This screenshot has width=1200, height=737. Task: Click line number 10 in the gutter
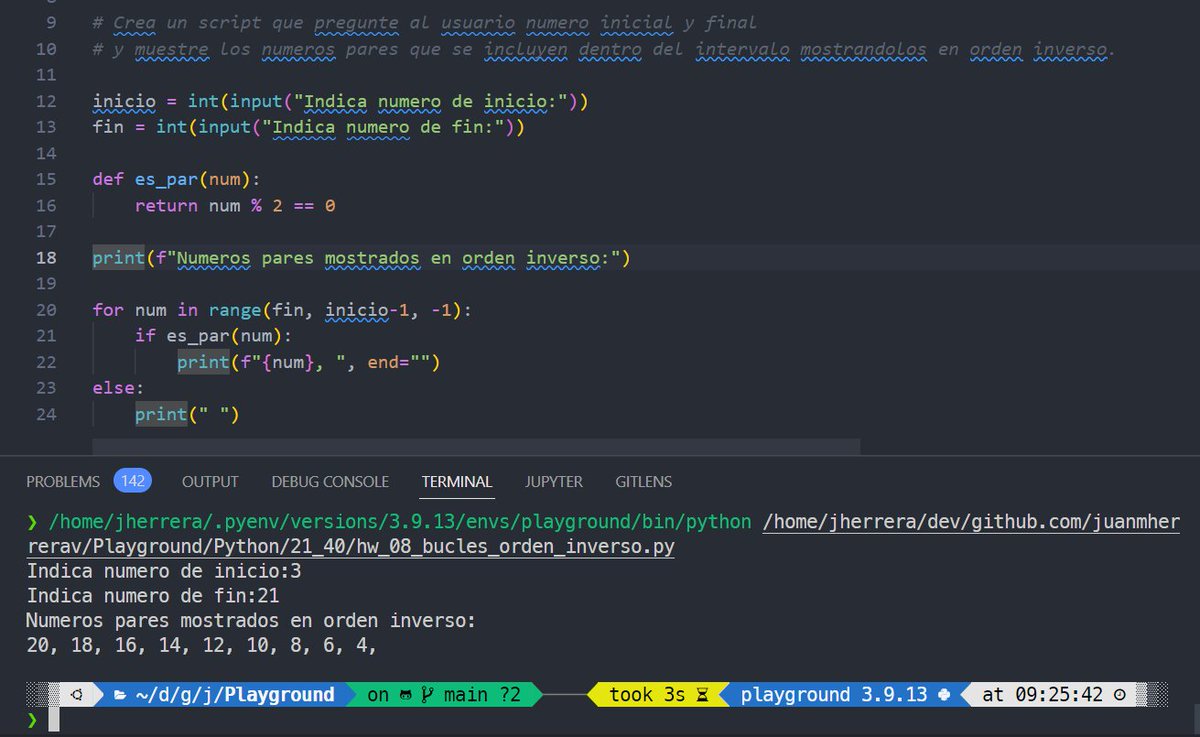[47, 49]
